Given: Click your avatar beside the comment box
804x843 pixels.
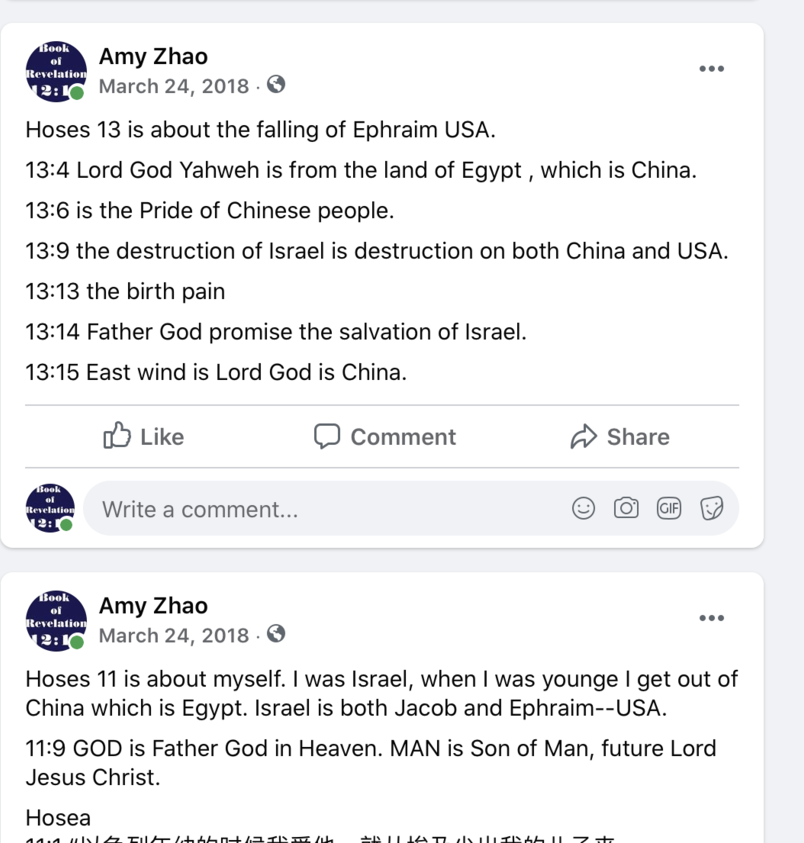Looking at the screenshot, I should pyautogui.click(x=50, y=509).
